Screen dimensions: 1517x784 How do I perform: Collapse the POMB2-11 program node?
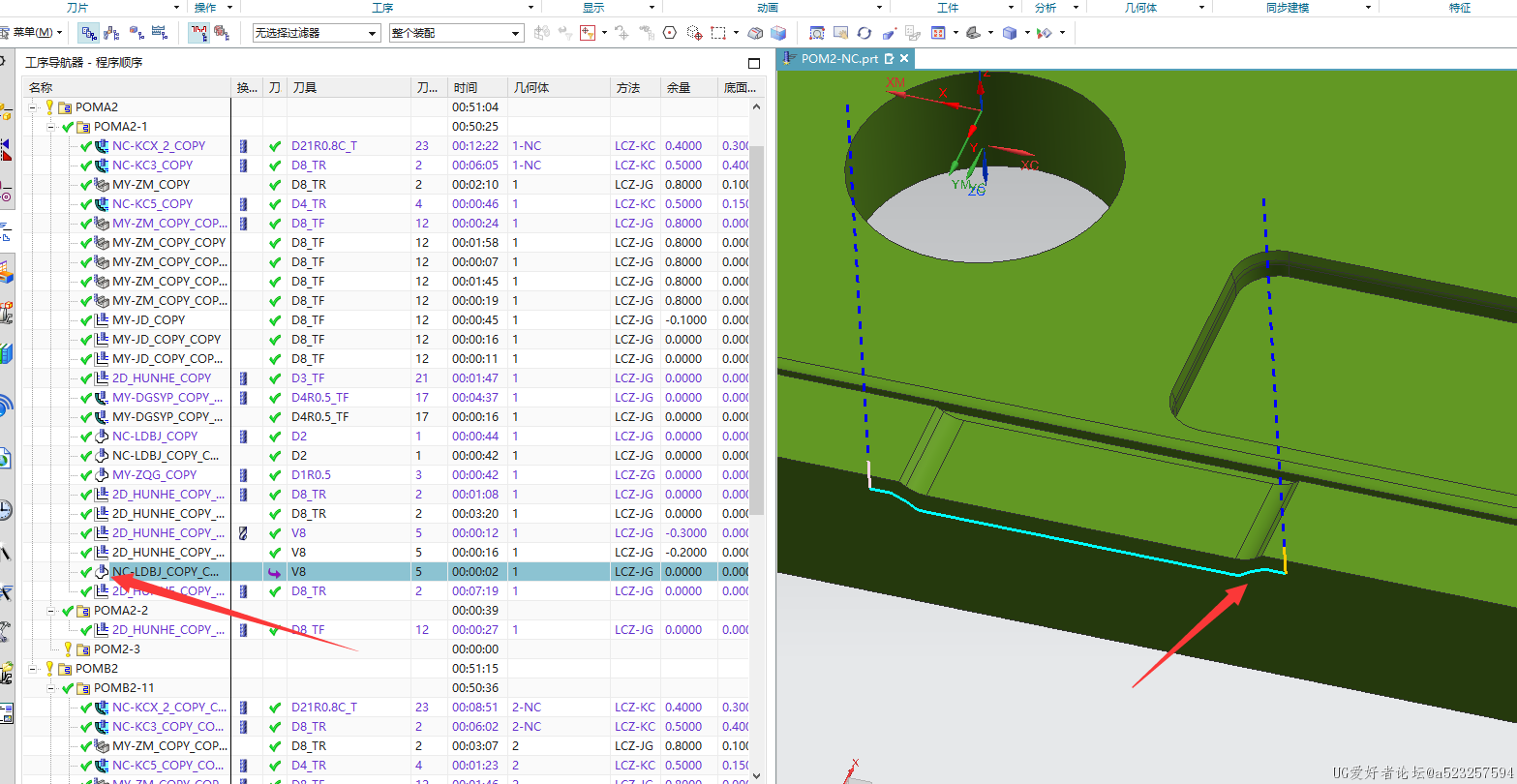click(50, 688)
